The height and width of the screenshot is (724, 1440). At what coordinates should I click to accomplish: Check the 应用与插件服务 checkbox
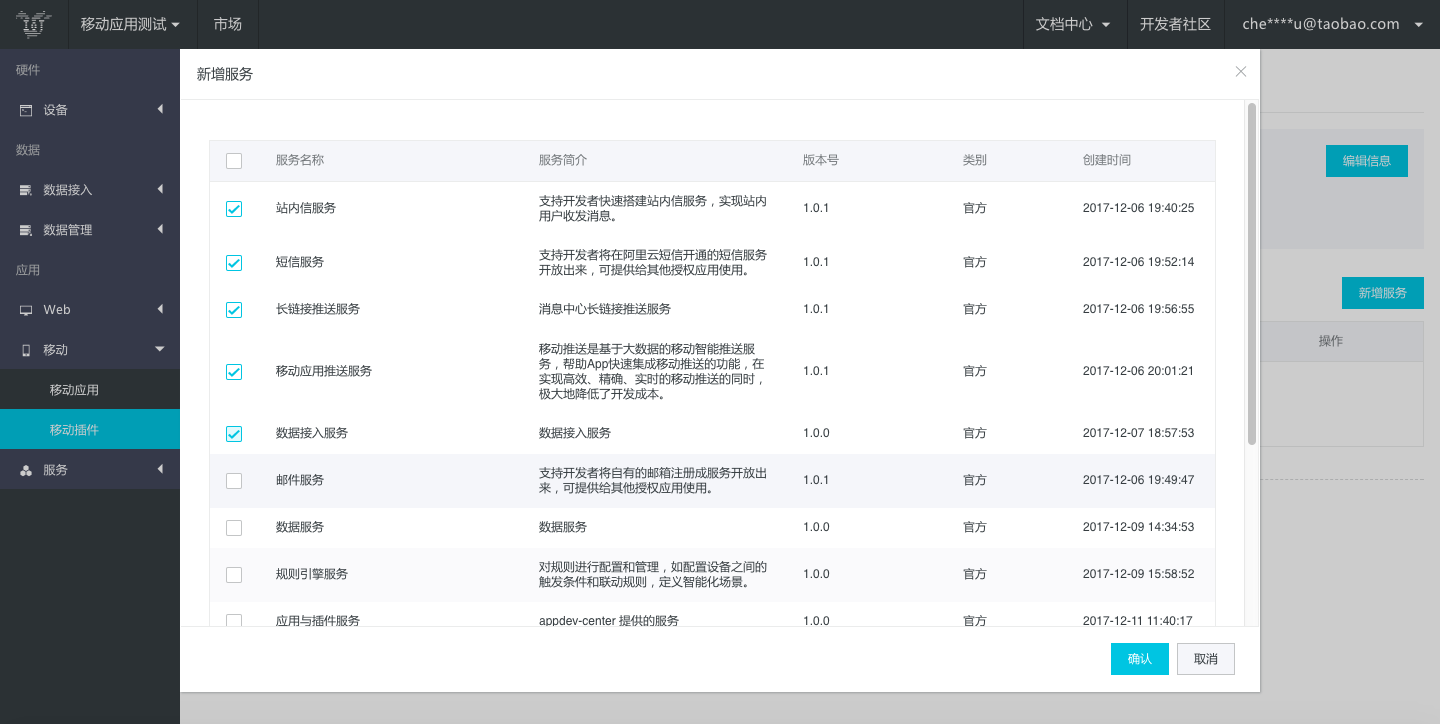[234, 621]
